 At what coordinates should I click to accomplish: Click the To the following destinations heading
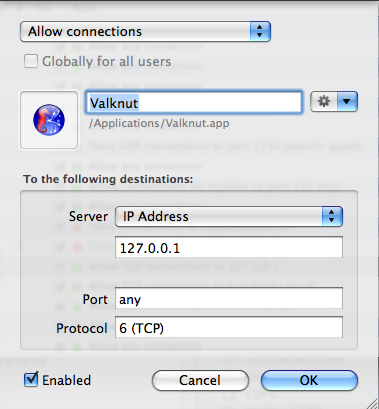[x=108, y=179]
